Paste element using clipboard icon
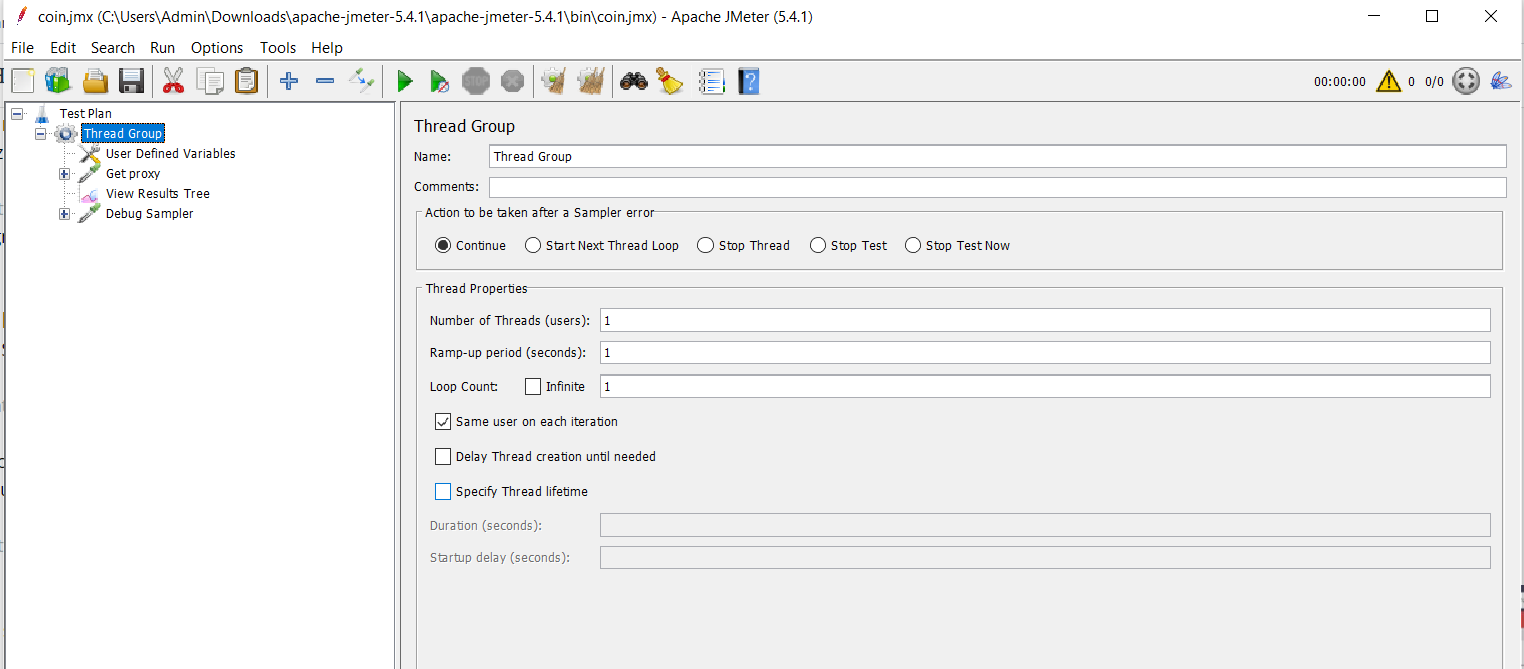The image size is (1524, 669). coord(246,81)
